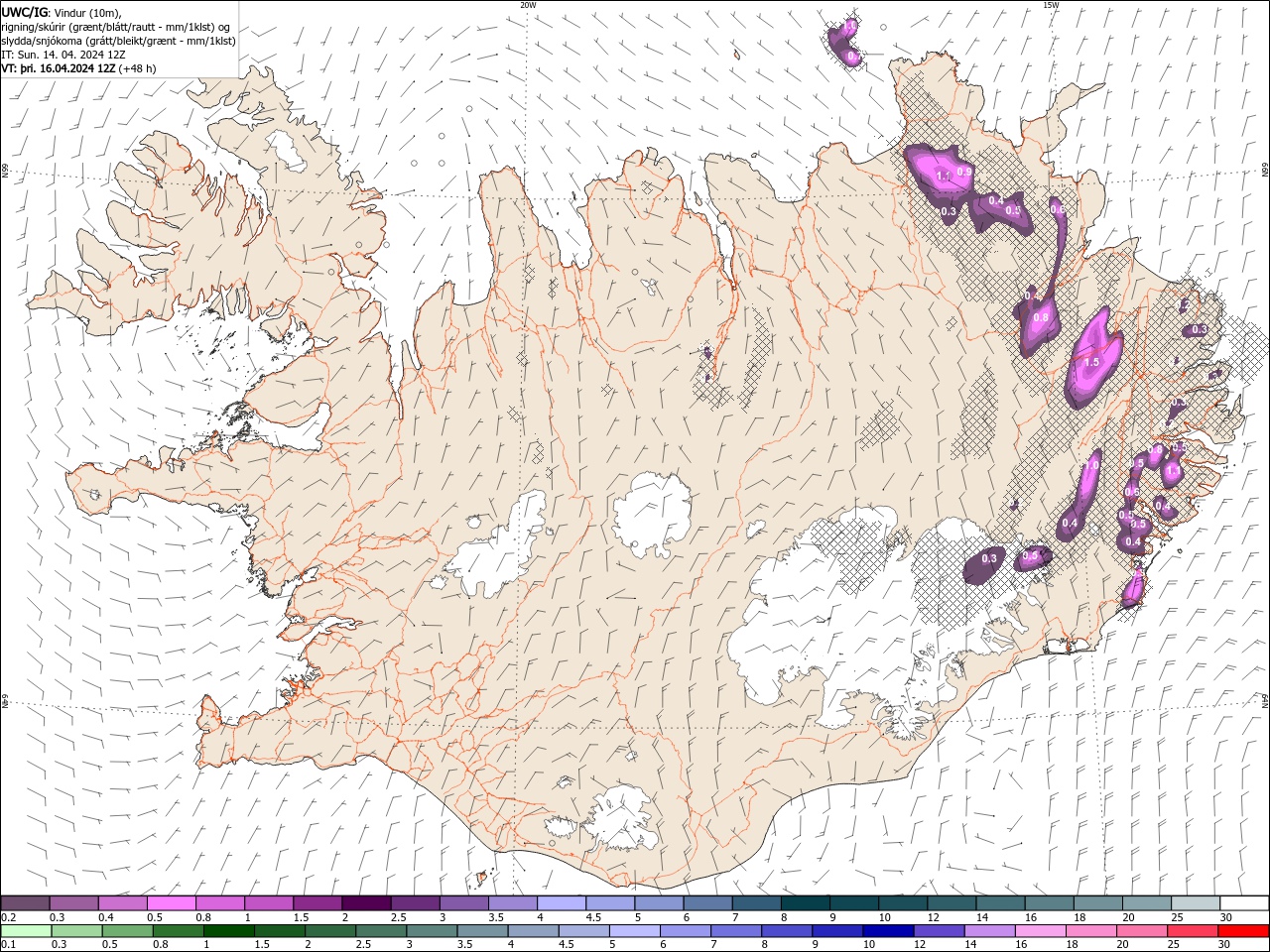
Task: Select lower legend swatch between 0.5 and 0.8
Action: click(127, 931)
